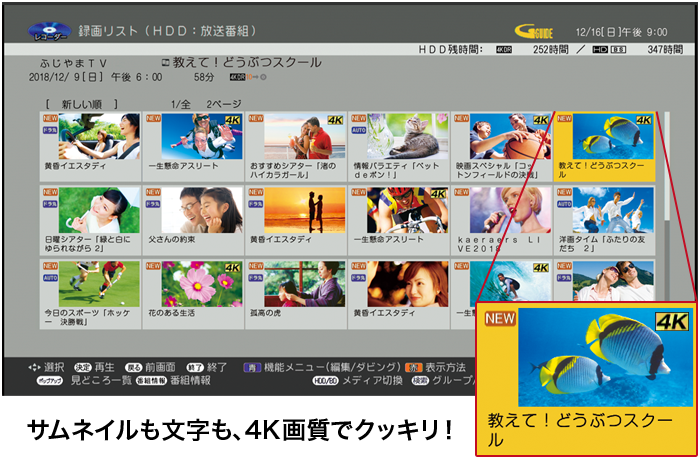700x460 pixels.
Task: Click the 4K badge on the cyclist thumbnail
Action: click(438, 194)
